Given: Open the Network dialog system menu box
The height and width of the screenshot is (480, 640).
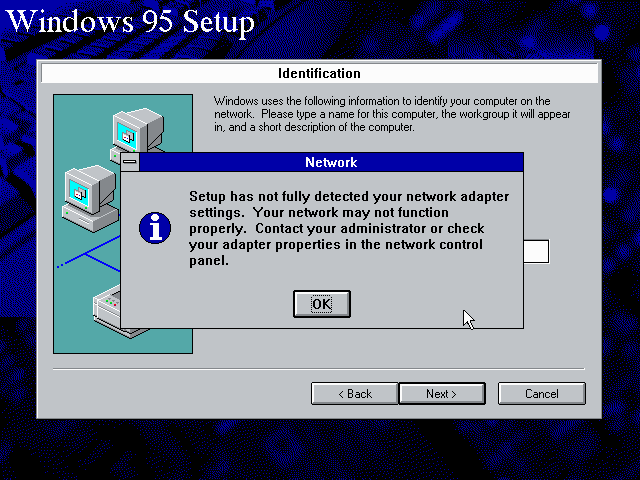Looking at the screenshot, I should [x=130, y=162].
